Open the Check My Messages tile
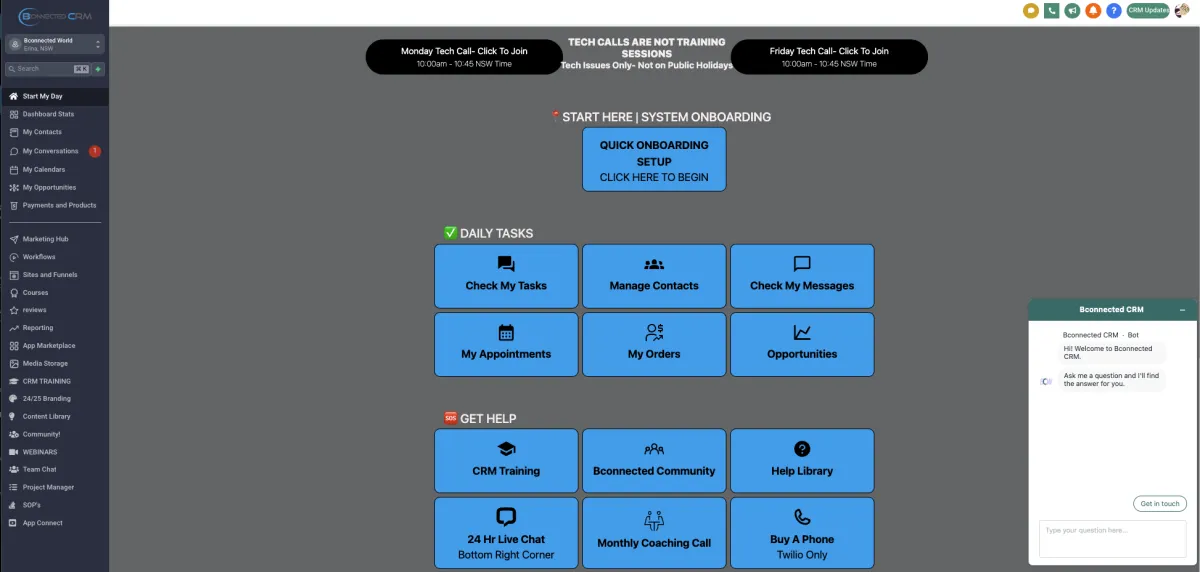1200x572 pixels. (802, 276)
